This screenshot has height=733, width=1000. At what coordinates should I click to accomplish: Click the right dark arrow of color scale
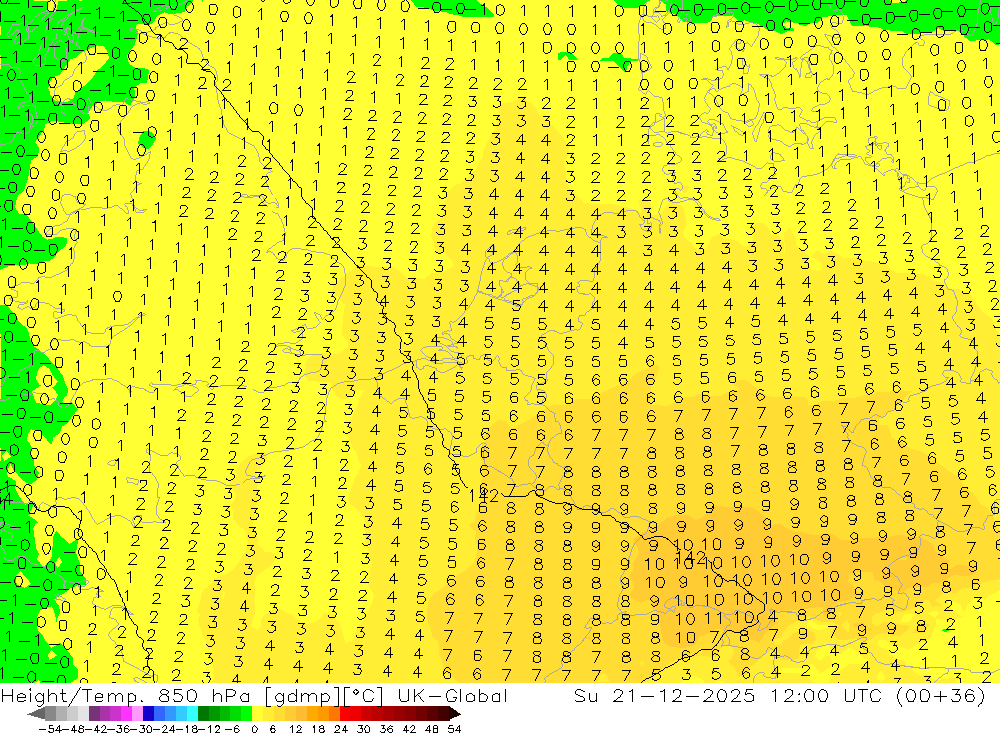(x=455, y=714)
